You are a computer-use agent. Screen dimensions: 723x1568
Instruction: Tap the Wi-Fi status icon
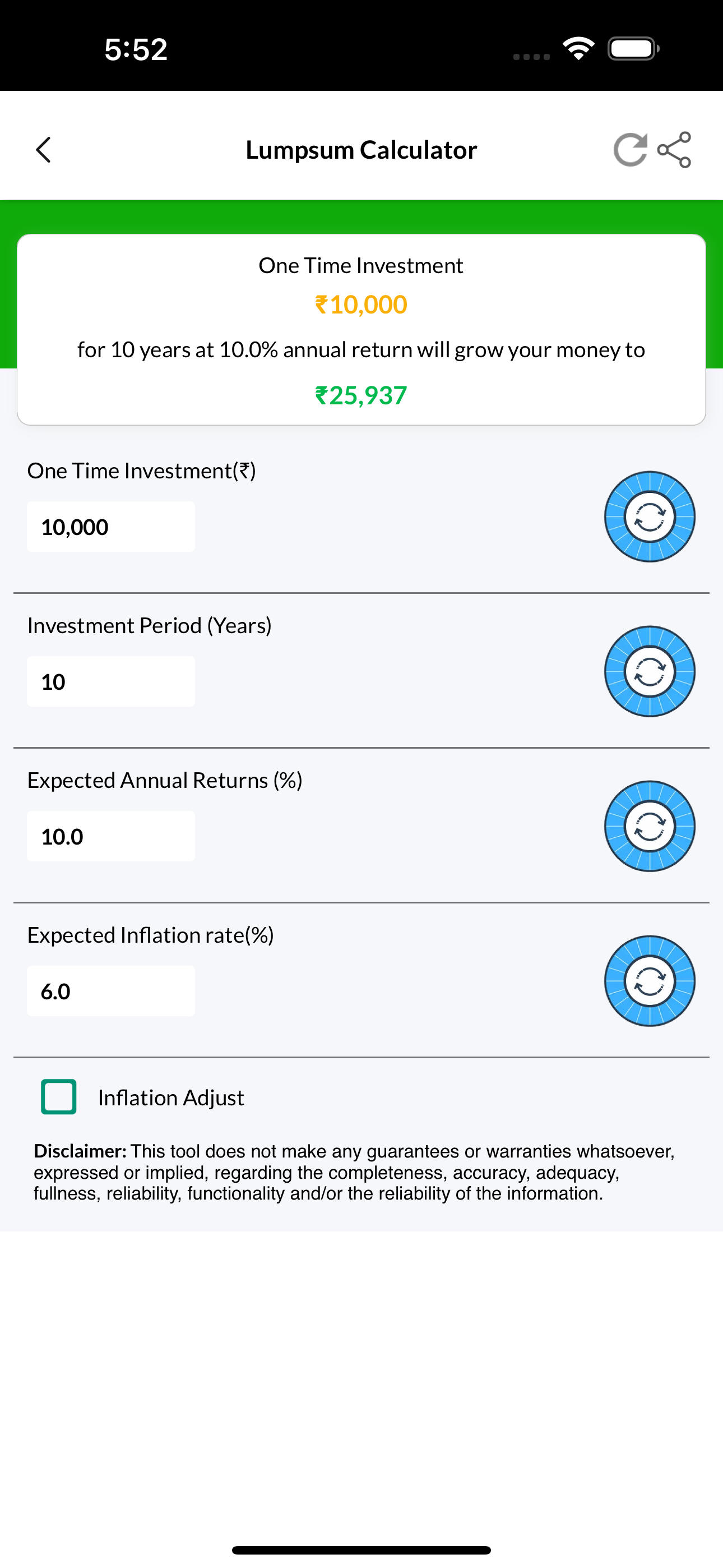point(579,49)
